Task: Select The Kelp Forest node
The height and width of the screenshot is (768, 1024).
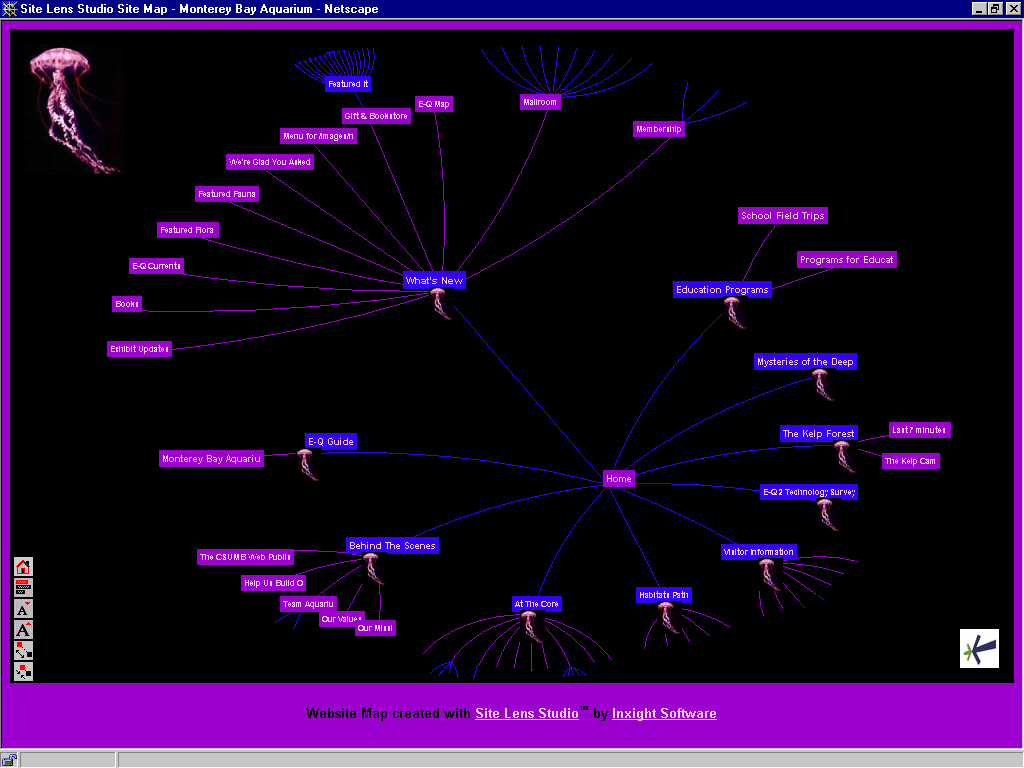Action: point(818,434)
